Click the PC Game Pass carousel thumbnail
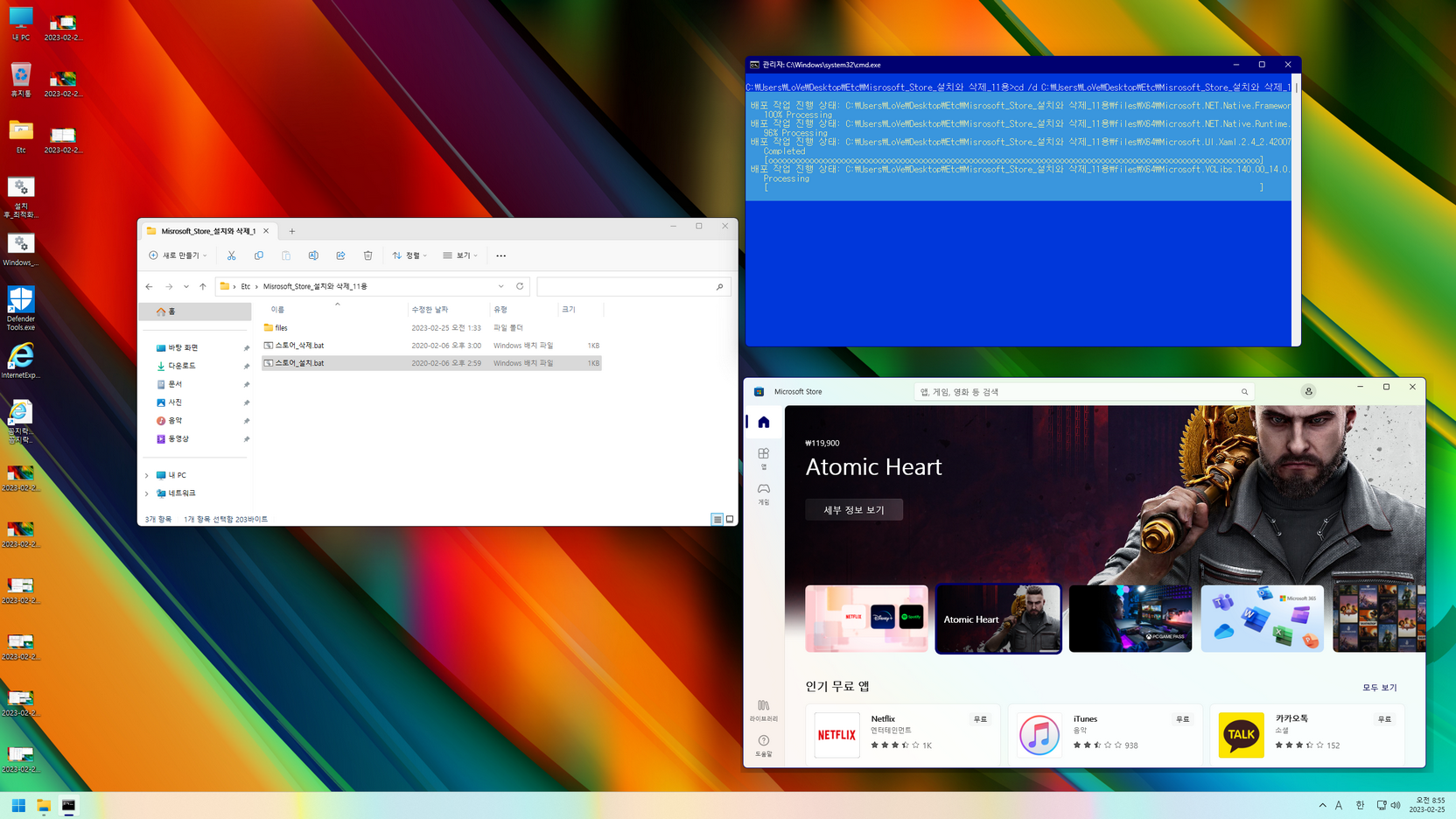This screenshot has height=819, width=1456. pyautogui.click(x=1130, y=619)
